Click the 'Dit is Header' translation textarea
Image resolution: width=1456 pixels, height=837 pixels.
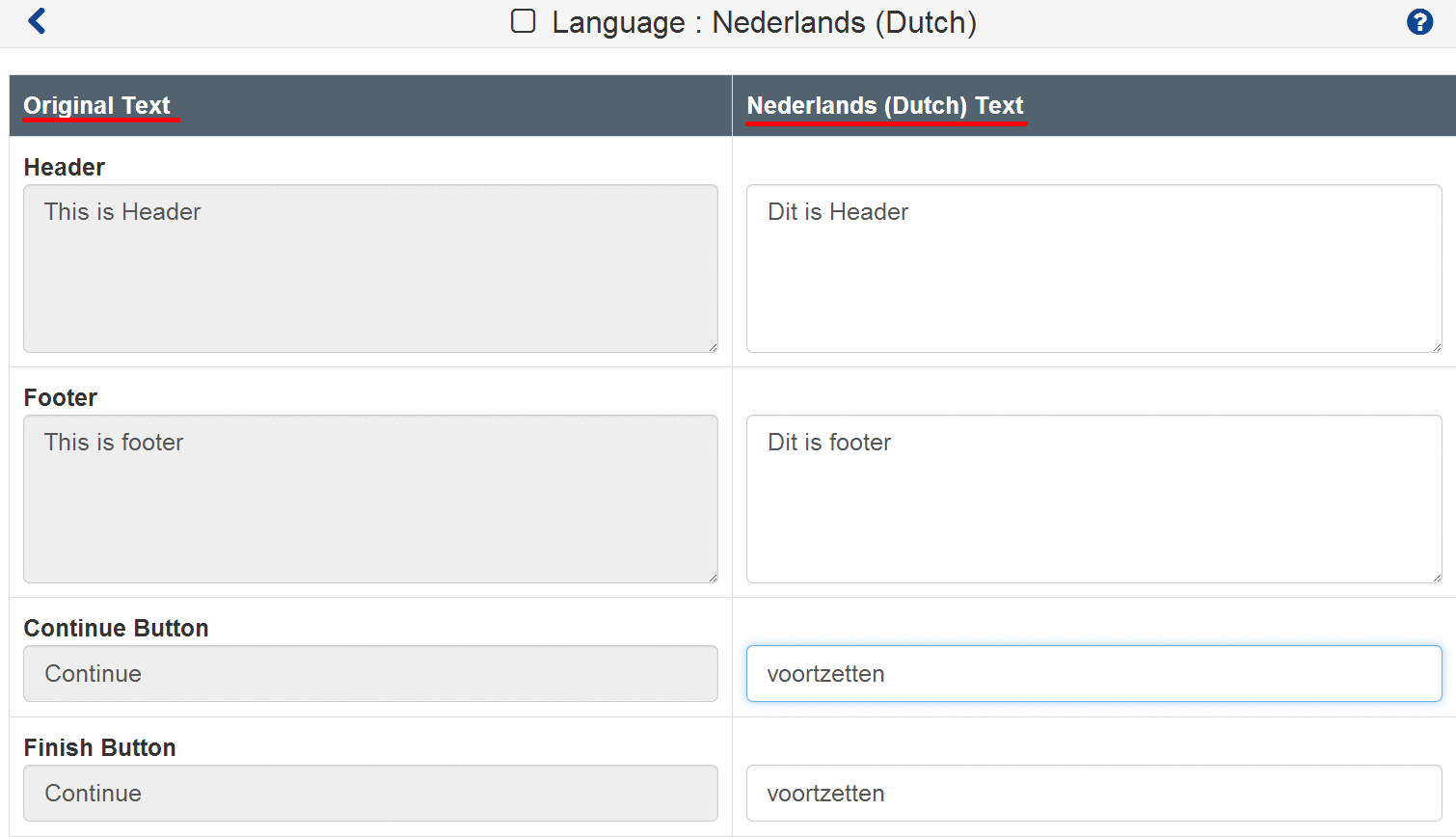pyautogui.click(x=1093, y=268)
